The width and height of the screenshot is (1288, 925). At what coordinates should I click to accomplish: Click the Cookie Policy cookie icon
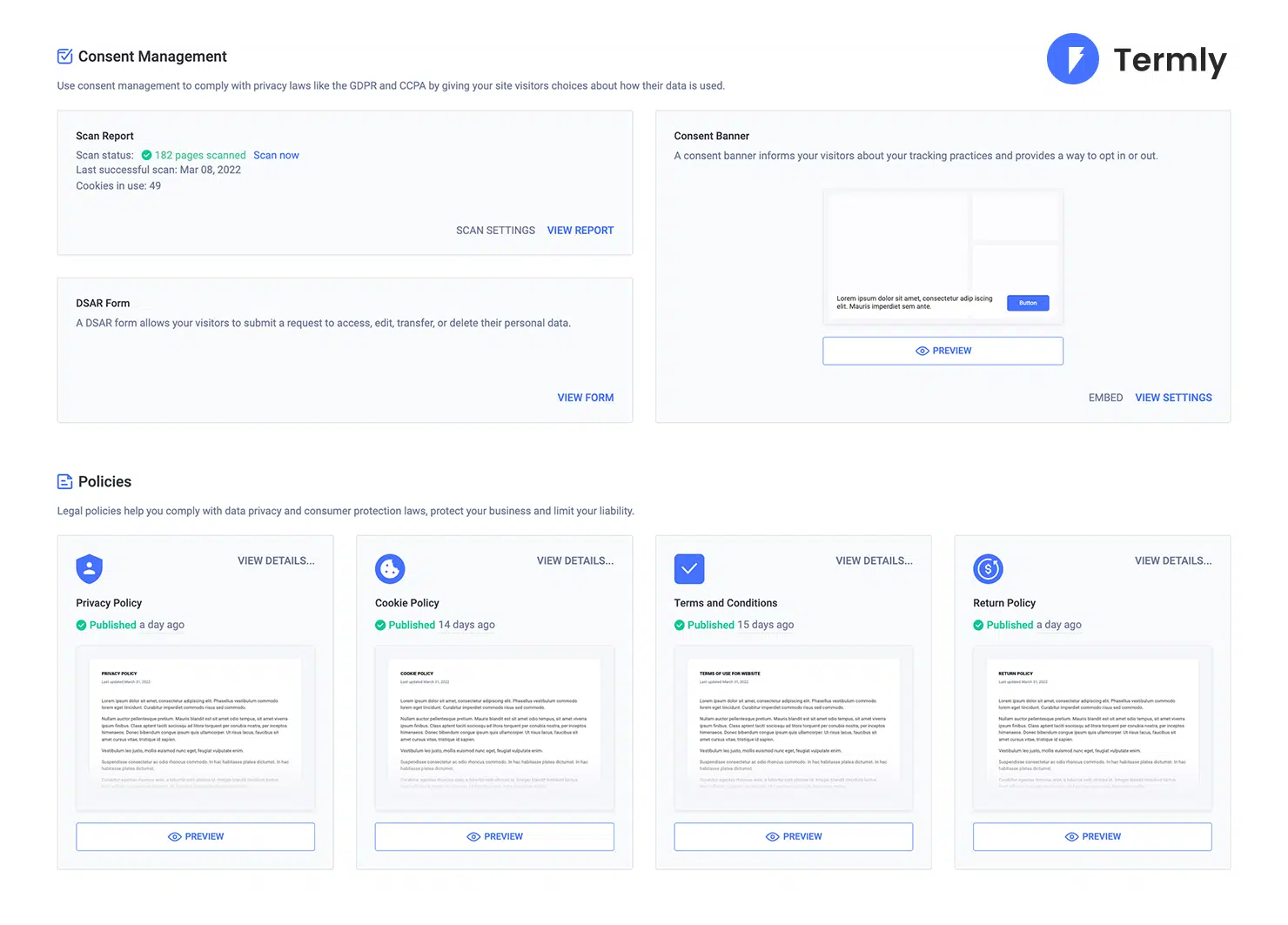coord(390,569)
